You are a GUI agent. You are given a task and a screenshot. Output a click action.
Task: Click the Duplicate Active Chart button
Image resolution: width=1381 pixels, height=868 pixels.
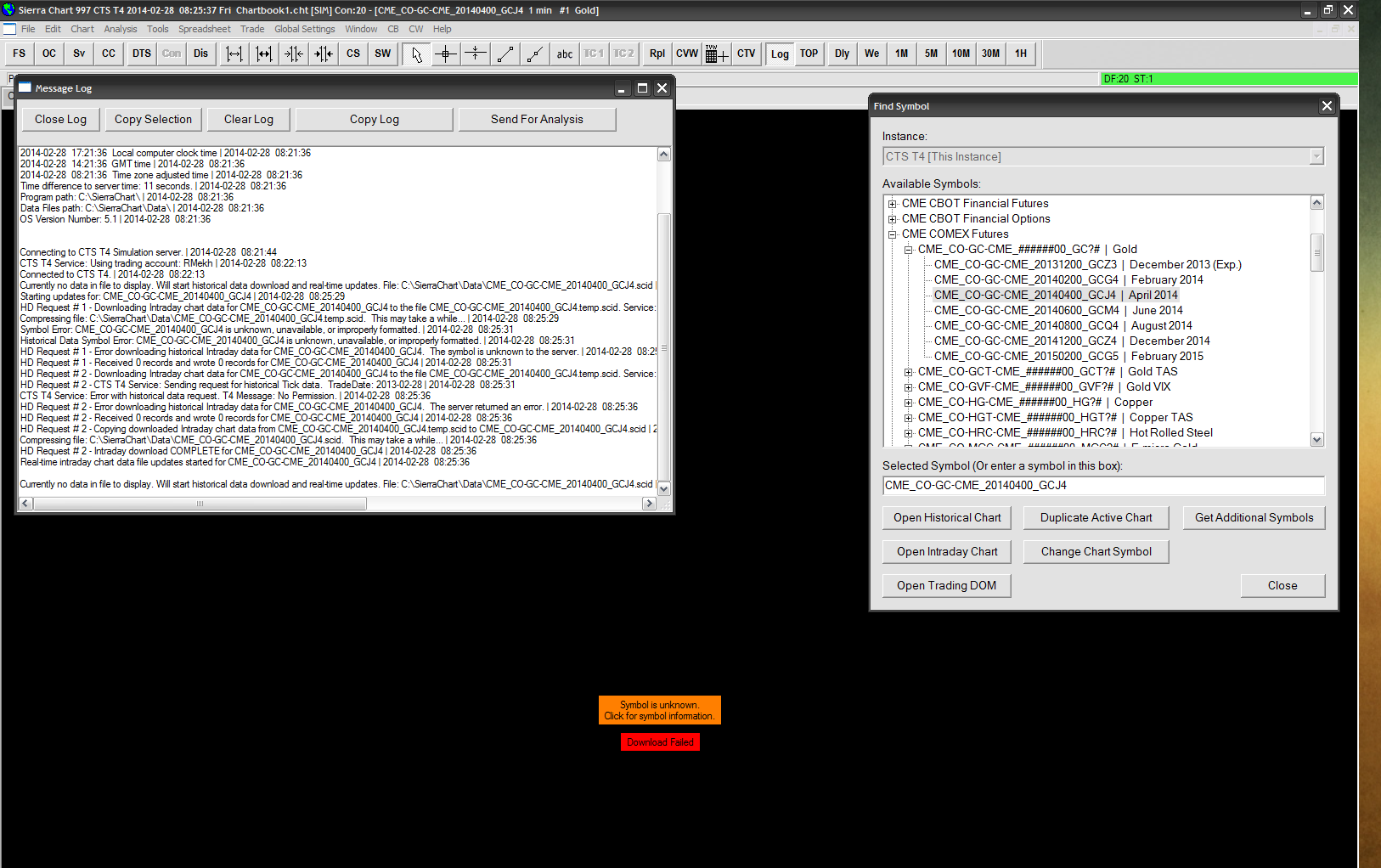click(x=1096, y=518)
